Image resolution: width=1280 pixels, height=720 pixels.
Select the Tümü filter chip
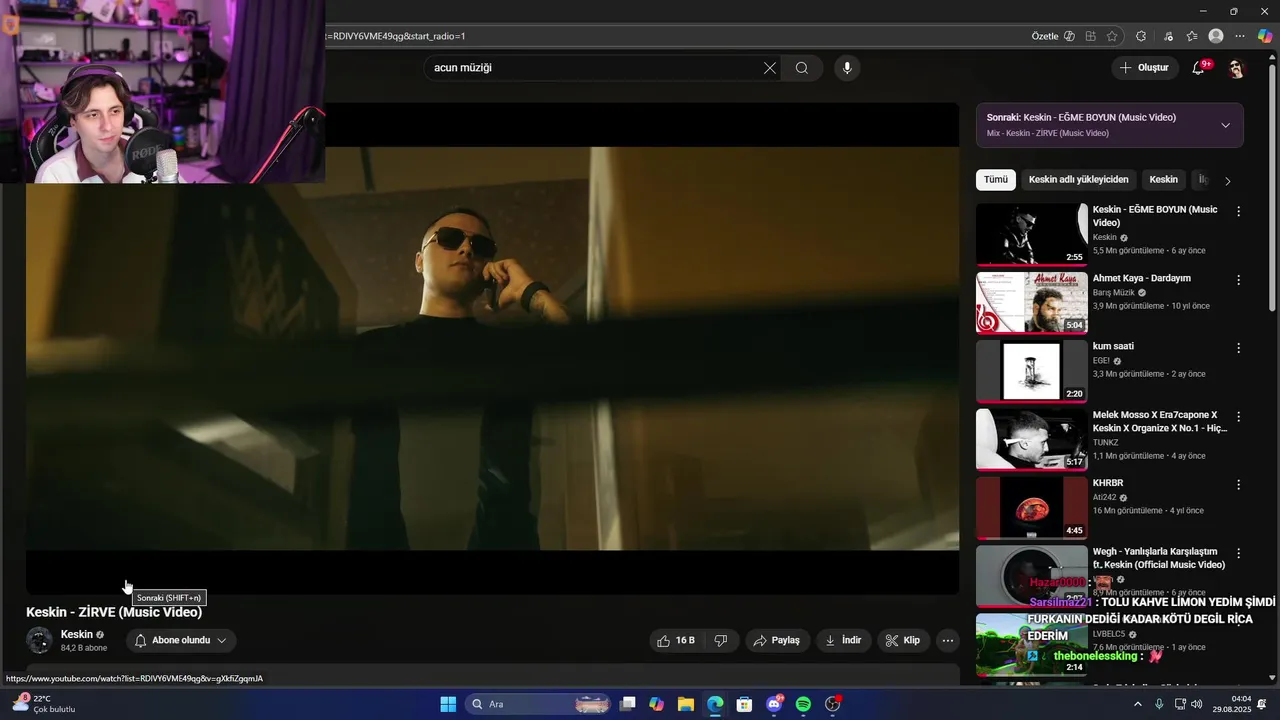(x=996, y=180)
